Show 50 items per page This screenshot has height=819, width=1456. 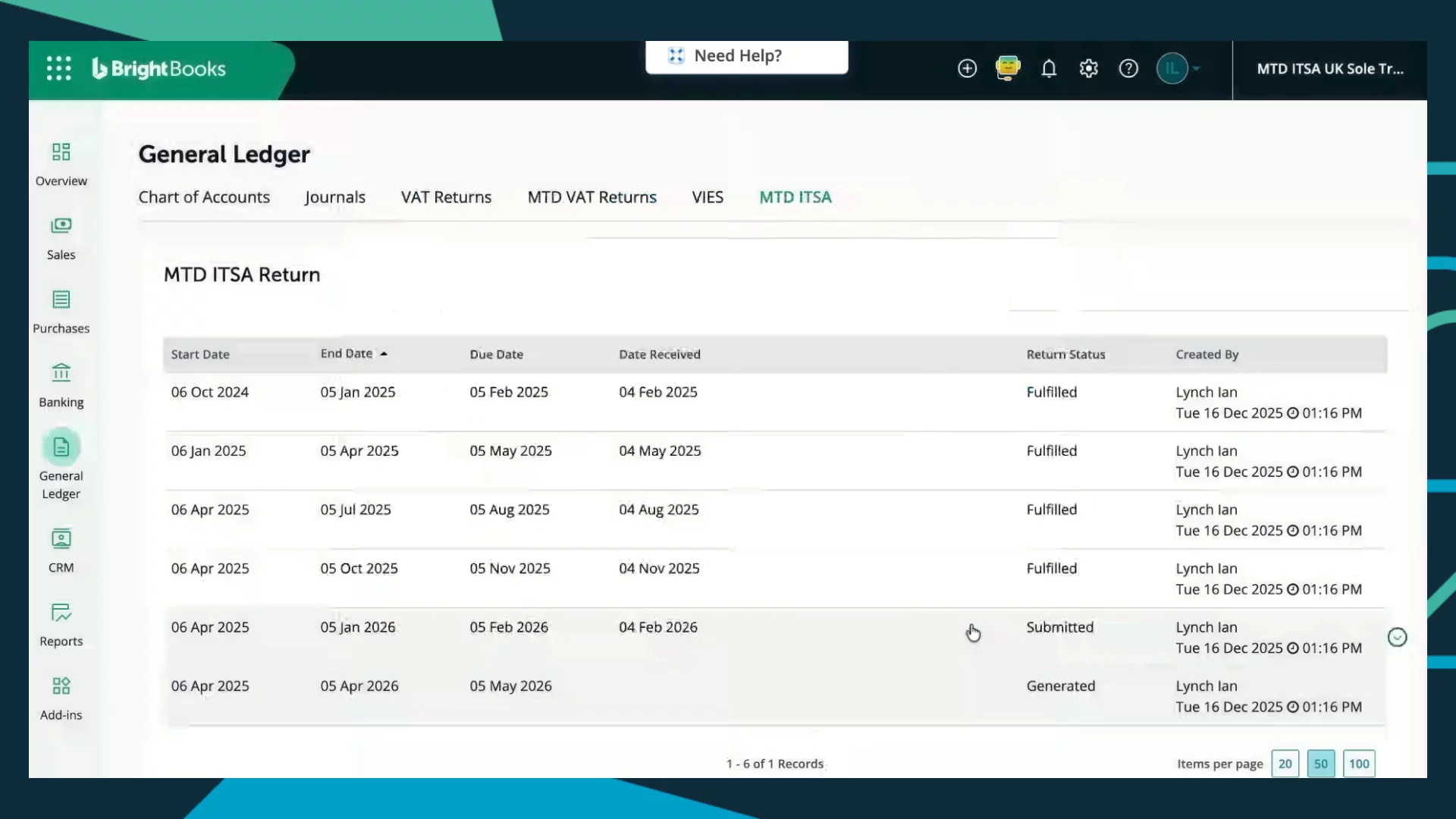[1321, 764]
